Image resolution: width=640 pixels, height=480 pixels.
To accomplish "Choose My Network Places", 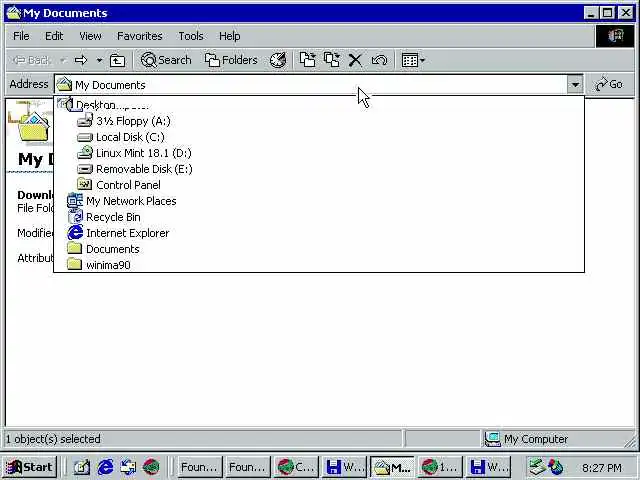I will [x=319, y=201].
